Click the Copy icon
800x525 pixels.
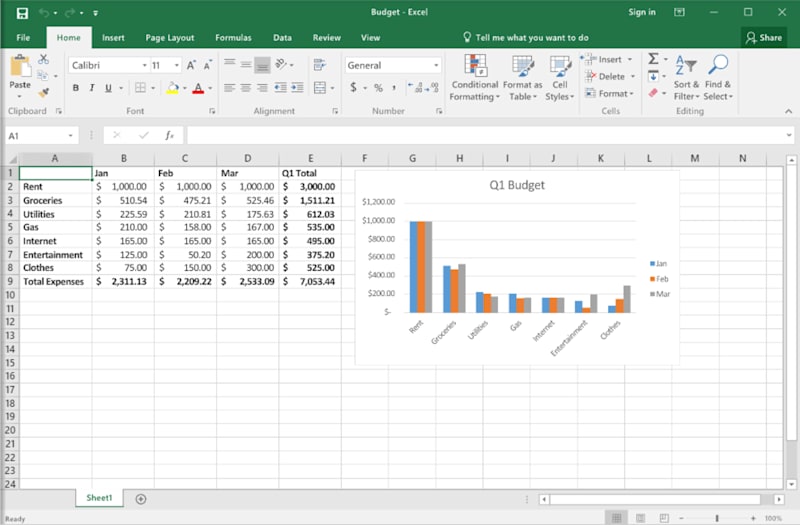pos(43,76)
